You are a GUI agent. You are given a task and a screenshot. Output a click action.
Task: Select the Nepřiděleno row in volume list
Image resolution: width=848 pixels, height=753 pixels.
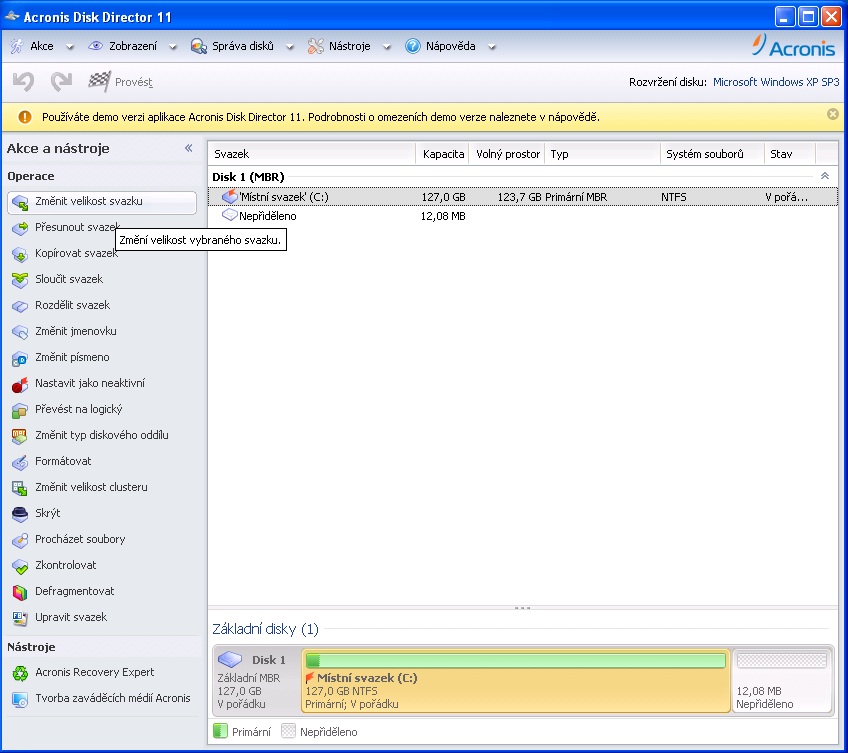(523, 216)
